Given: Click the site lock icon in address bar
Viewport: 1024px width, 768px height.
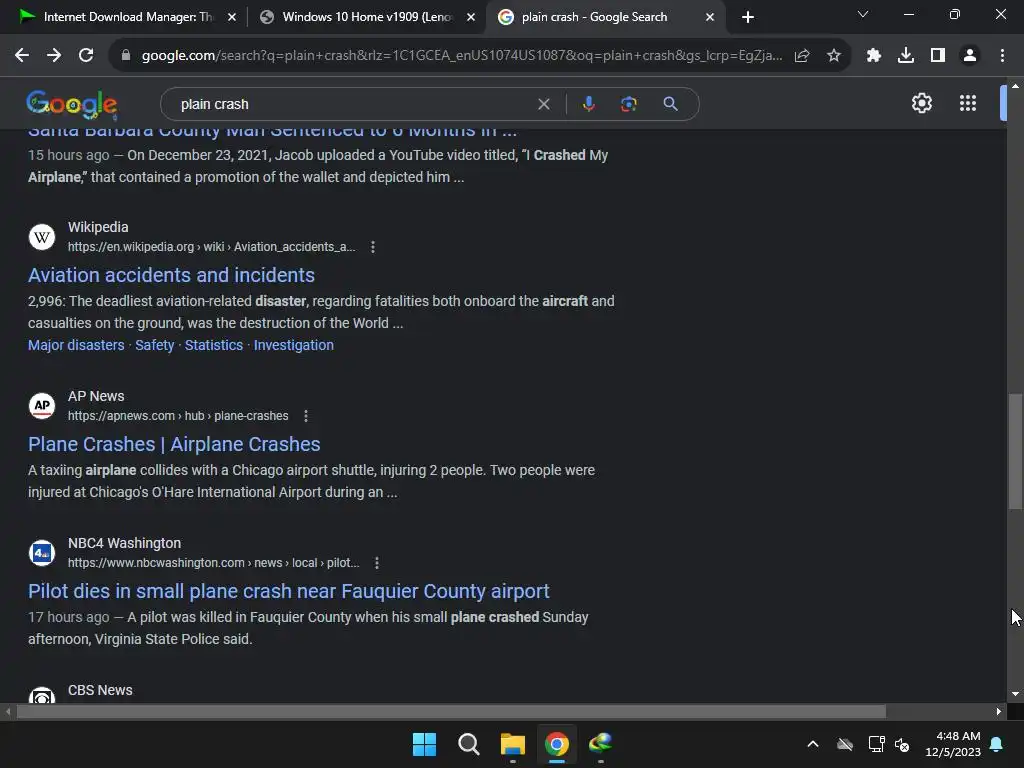Looking at the screenshot, I should [126, 56].
